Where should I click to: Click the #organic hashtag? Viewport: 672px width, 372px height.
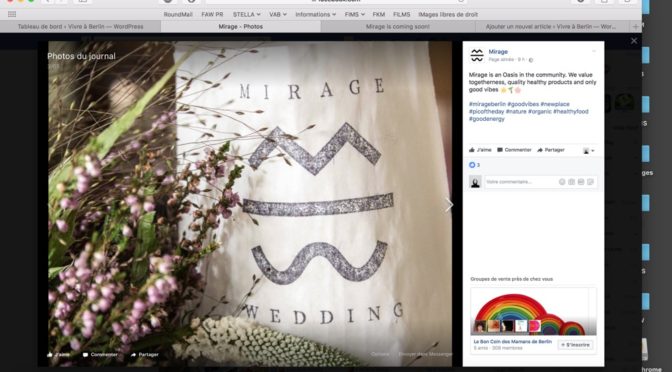click(x=540, y=111)
